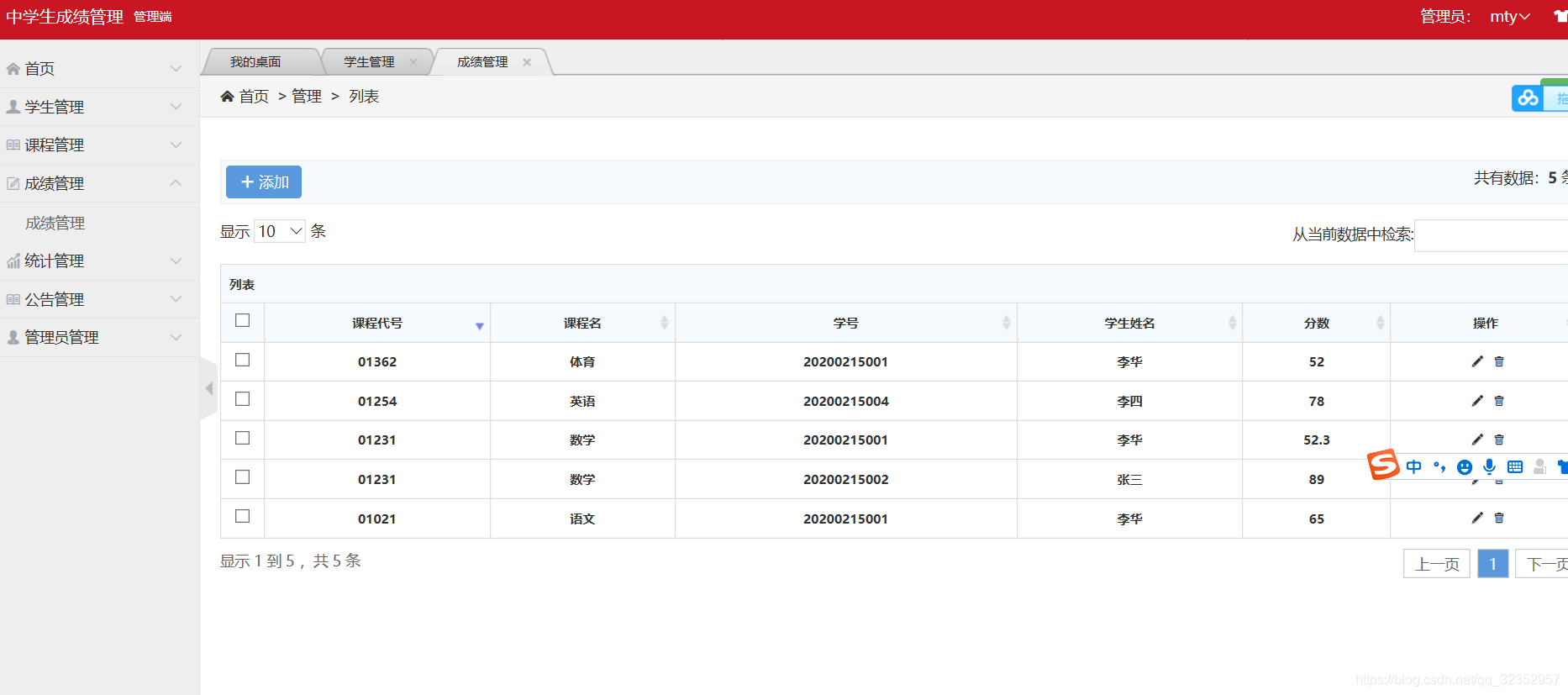Check the row for 张三 数学
The image size is (1568, 695).
coord(243,476)
